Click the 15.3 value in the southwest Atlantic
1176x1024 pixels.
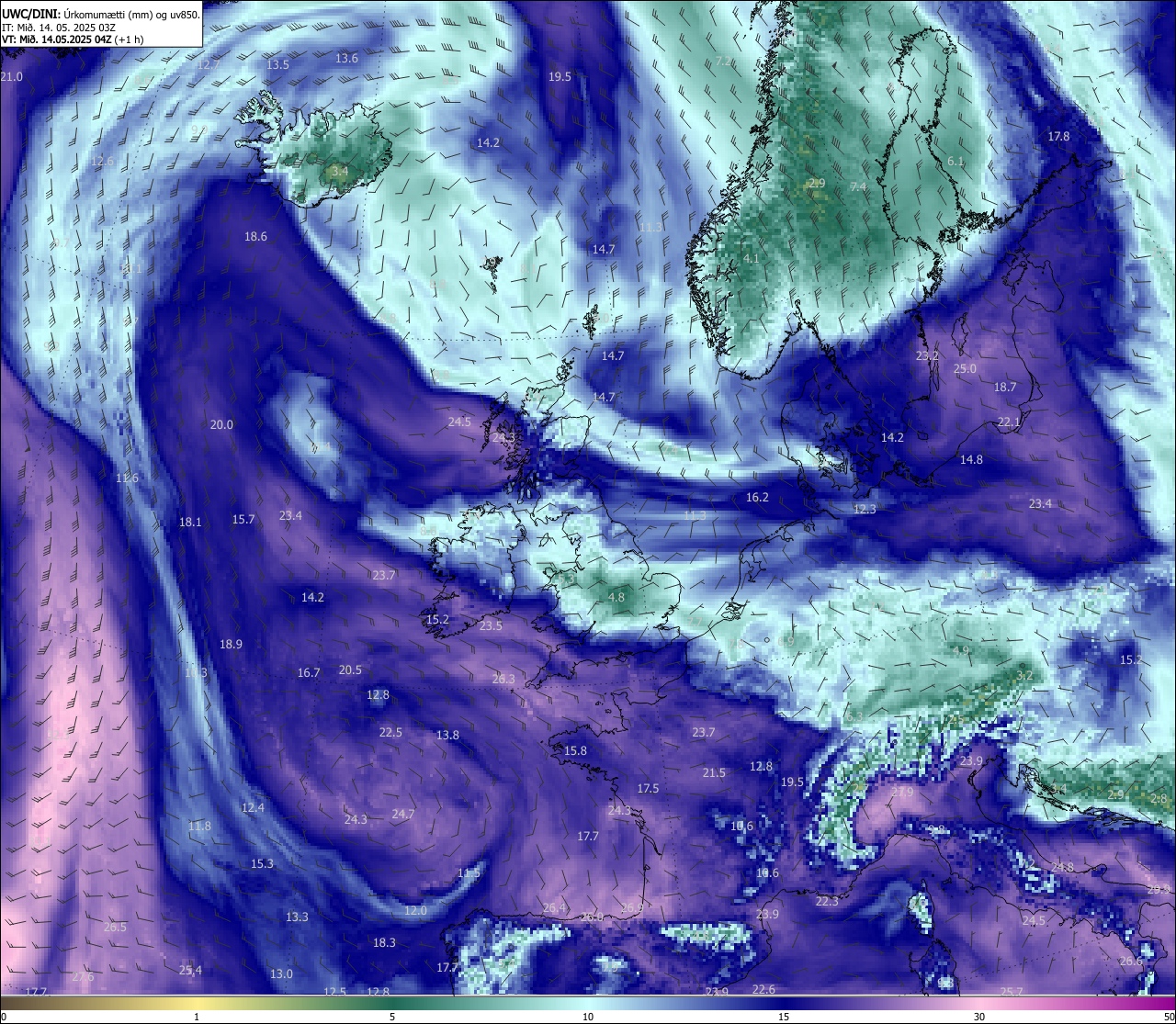(x=262, y=864)
